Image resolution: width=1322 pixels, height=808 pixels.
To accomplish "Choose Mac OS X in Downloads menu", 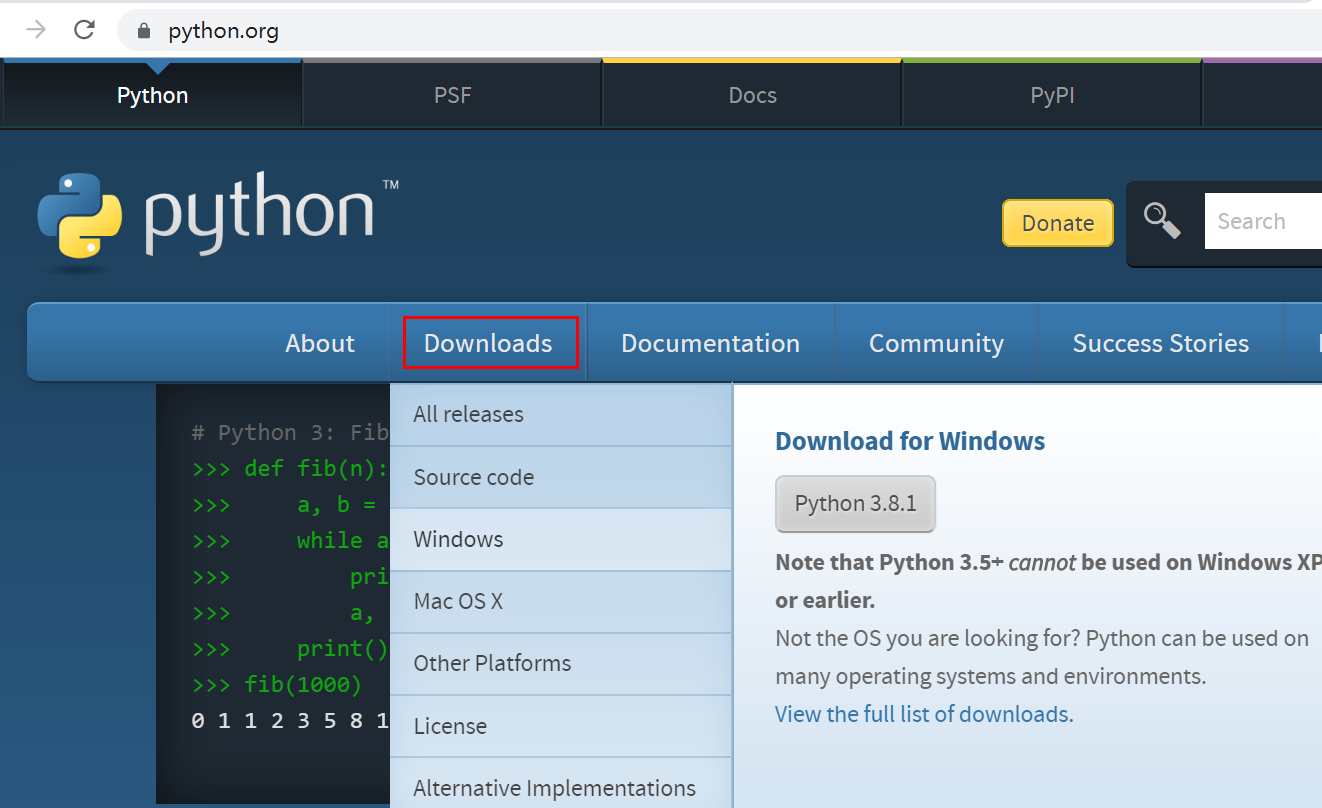I will coord(560,601).
